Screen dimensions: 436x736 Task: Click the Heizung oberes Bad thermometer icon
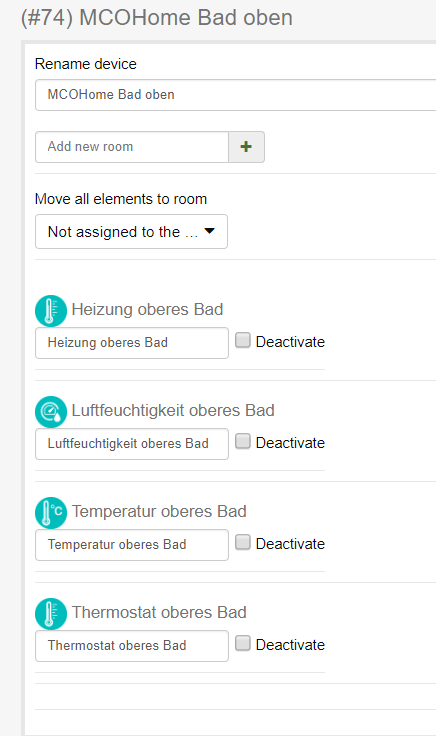click(51, 311)
